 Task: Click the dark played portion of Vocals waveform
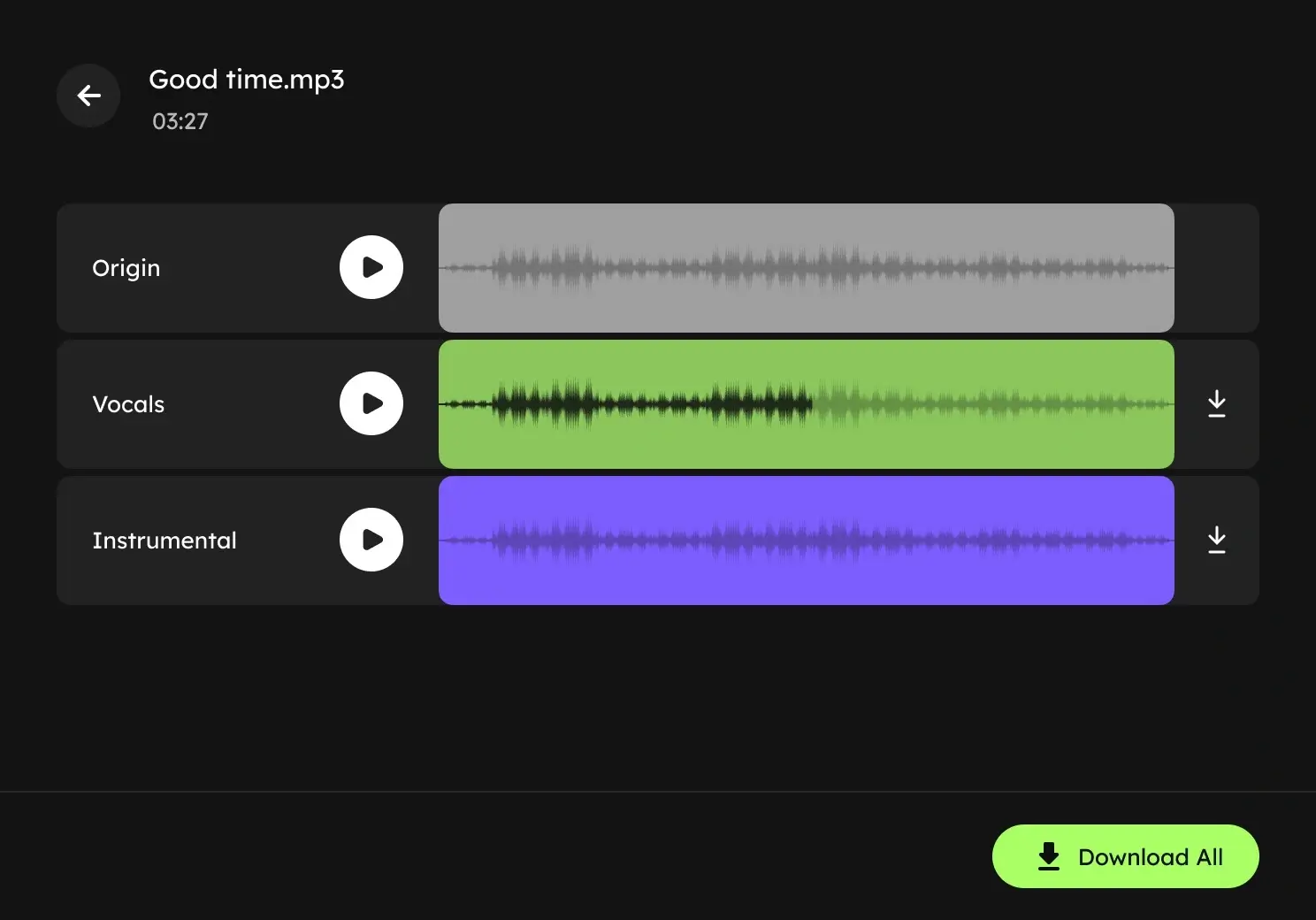coord(619,404)
